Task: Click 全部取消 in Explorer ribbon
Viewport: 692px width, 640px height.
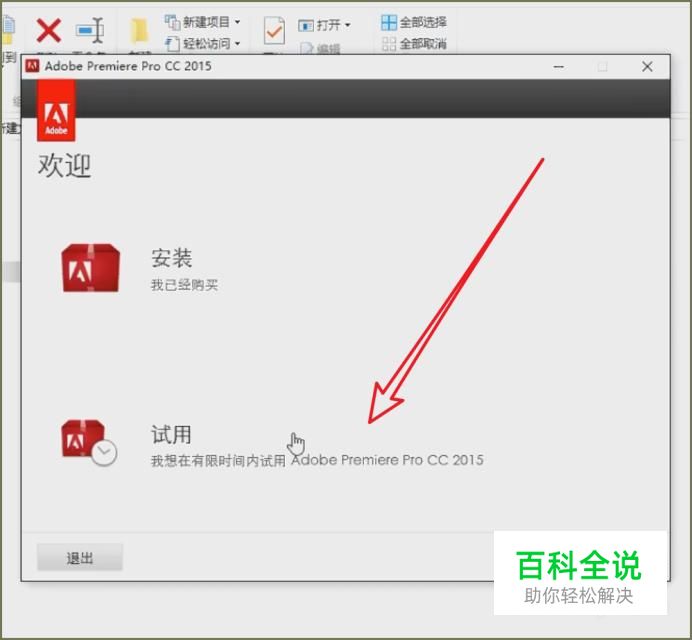Action: 414,44
